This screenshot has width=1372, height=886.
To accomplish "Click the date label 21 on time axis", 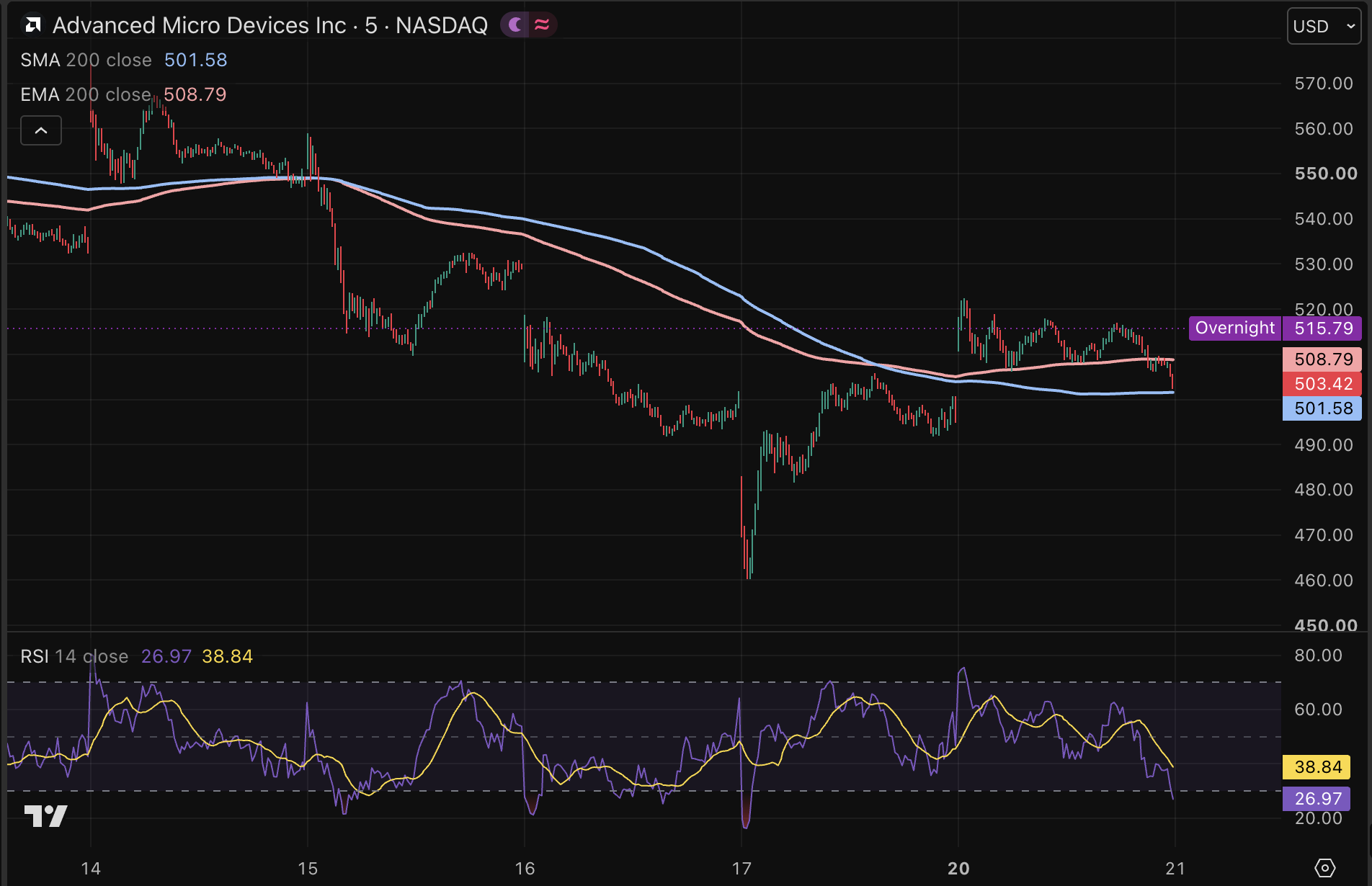I will [1175, 869].
